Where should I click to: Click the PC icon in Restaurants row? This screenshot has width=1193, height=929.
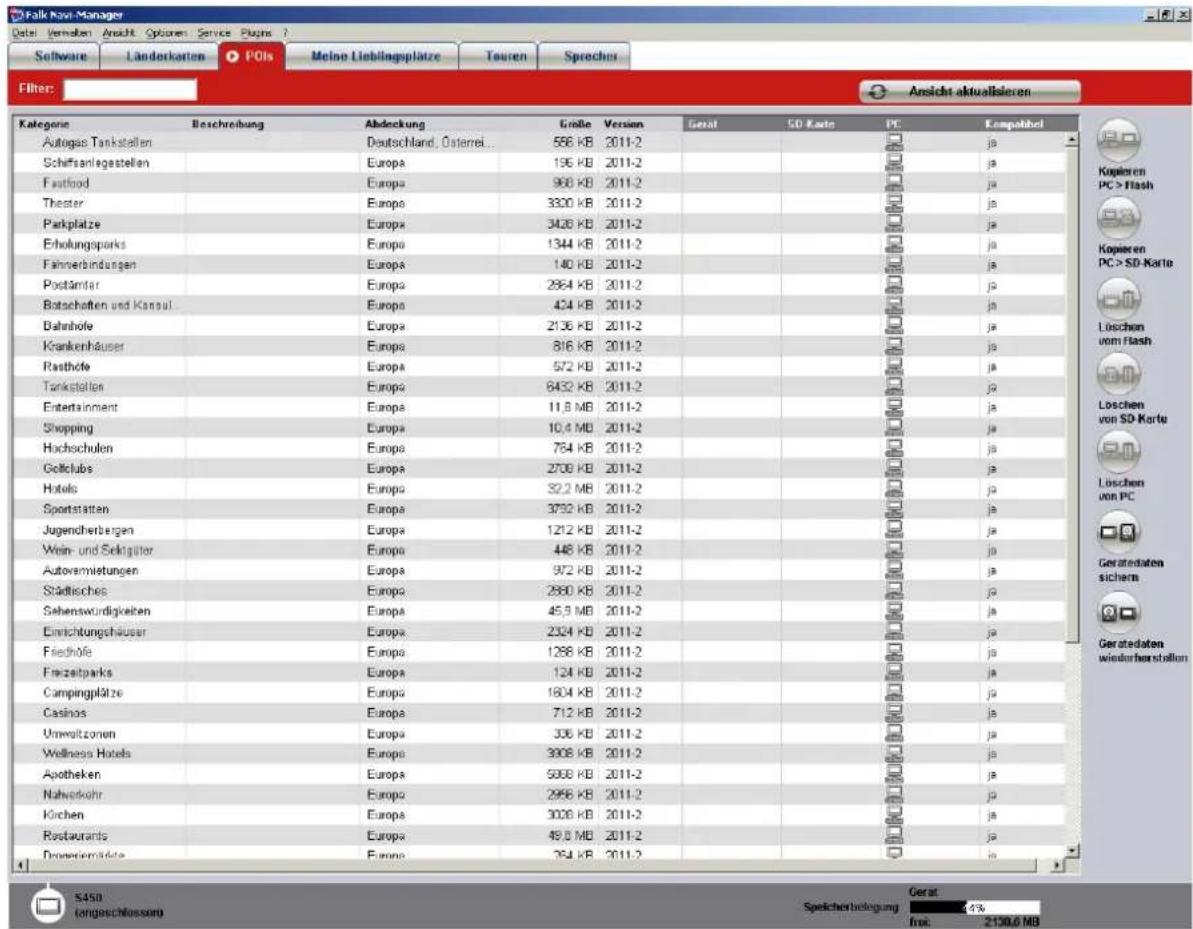(x=895, y=835)
